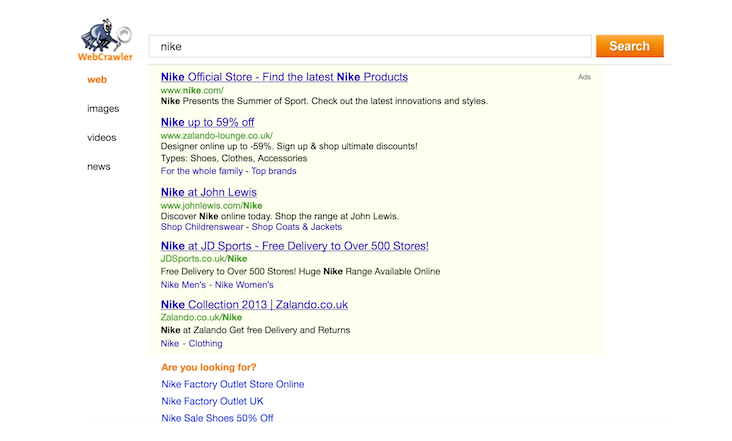The image size is (732, 441).
Task: Click 'Types: Shoes, Clothes, Accessories' text
Action: (234, 159)
